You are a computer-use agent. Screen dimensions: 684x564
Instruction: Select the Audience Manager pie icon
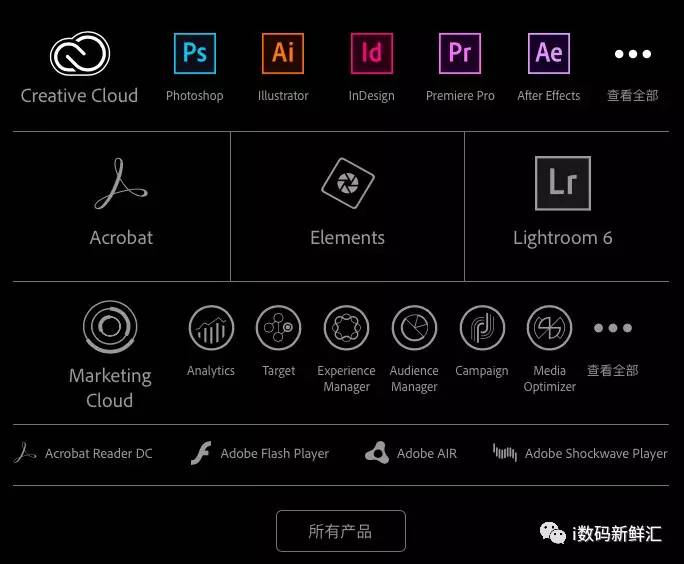(x=414, y=328)
